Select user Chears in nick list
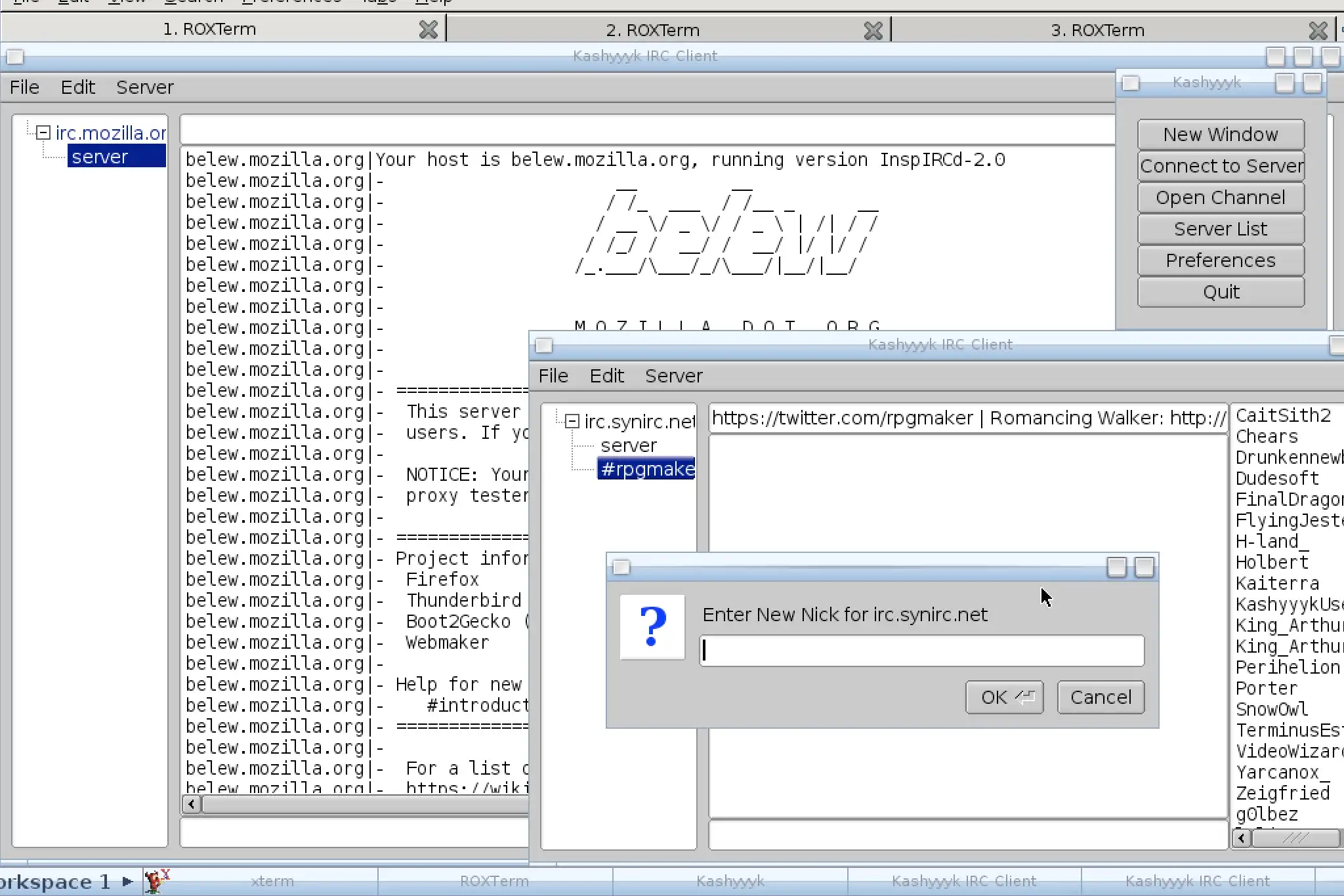The width and height of the screenshot is (1344, 896). point(1267,436)
